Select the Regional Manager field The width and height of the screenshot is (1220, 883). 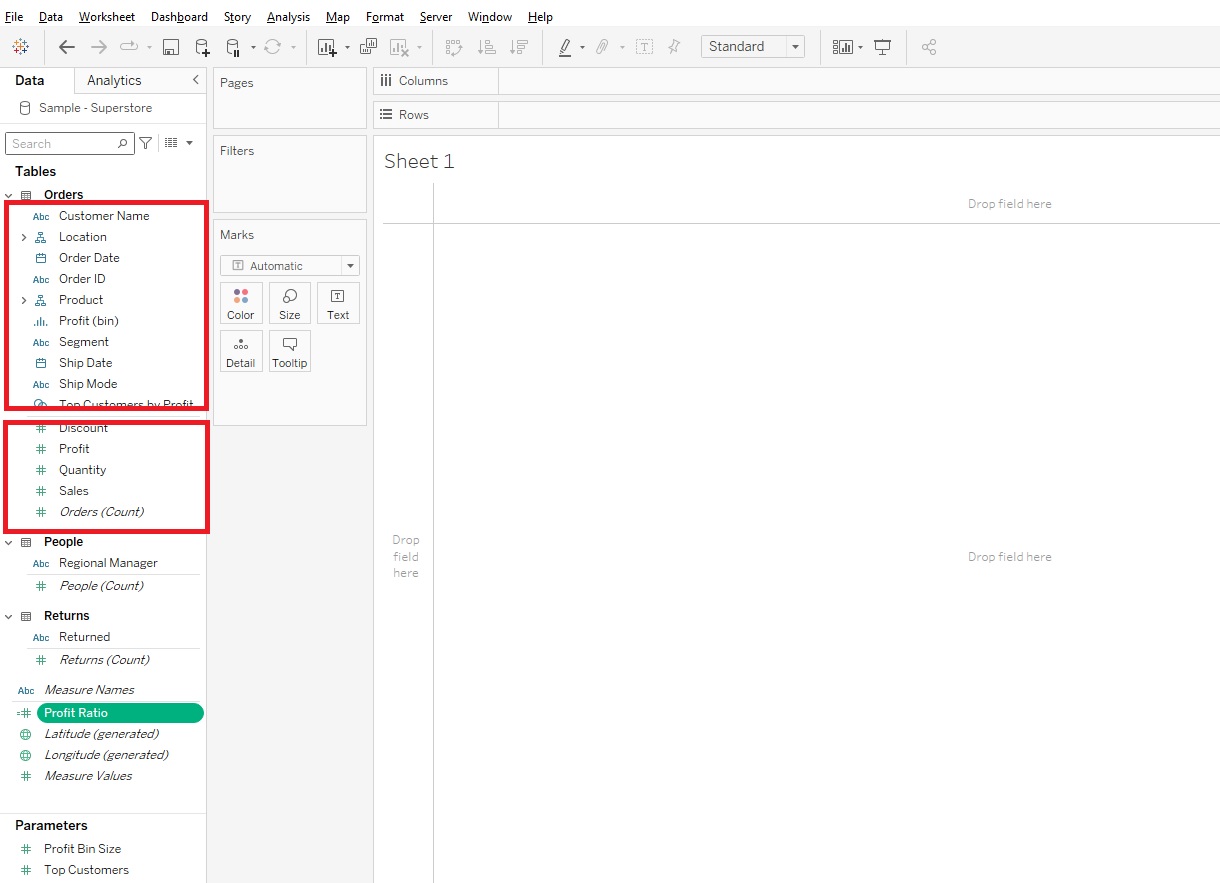tap(108, 563)
